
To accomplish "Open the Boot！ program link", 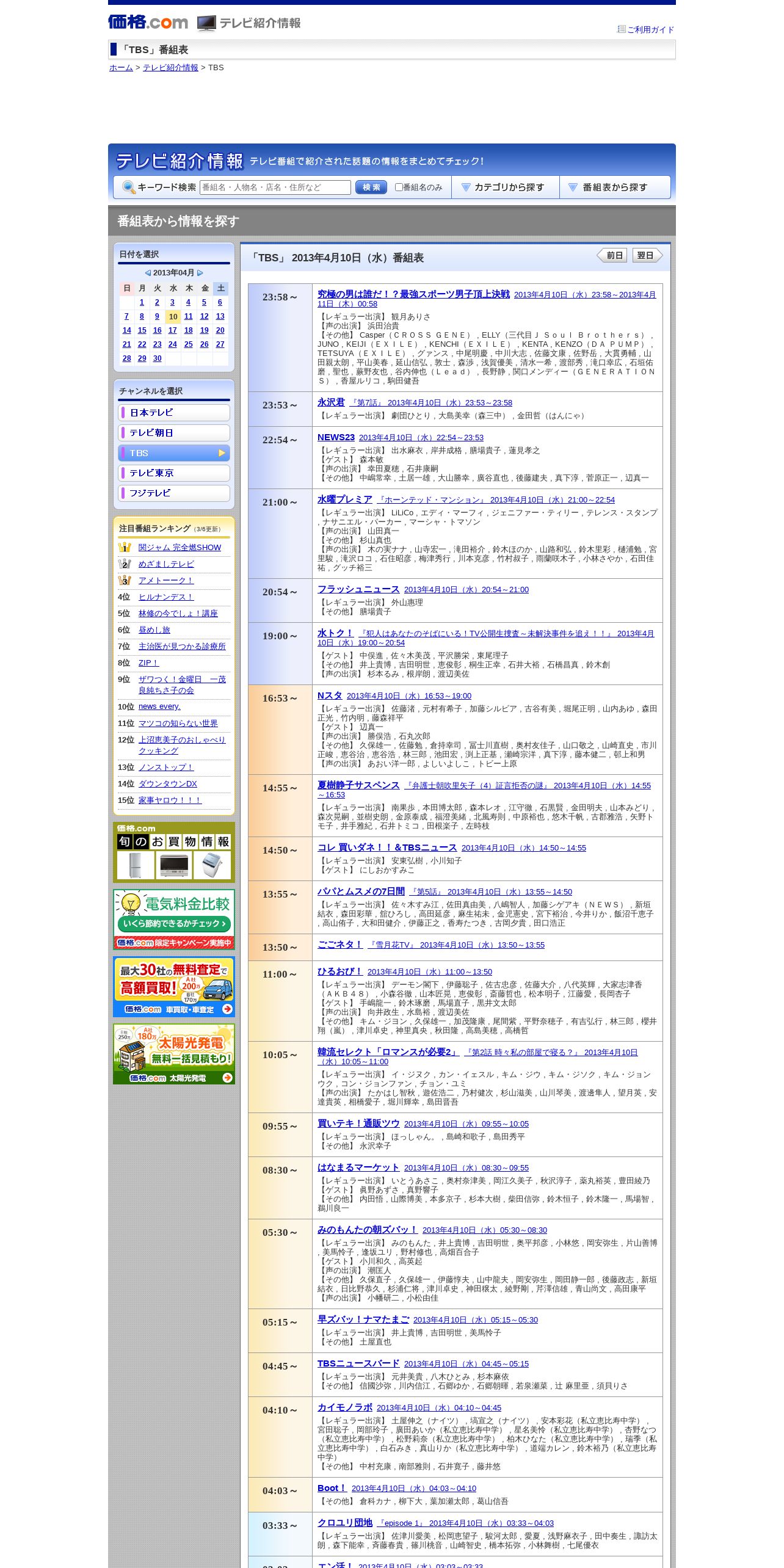I will 332,1488.
